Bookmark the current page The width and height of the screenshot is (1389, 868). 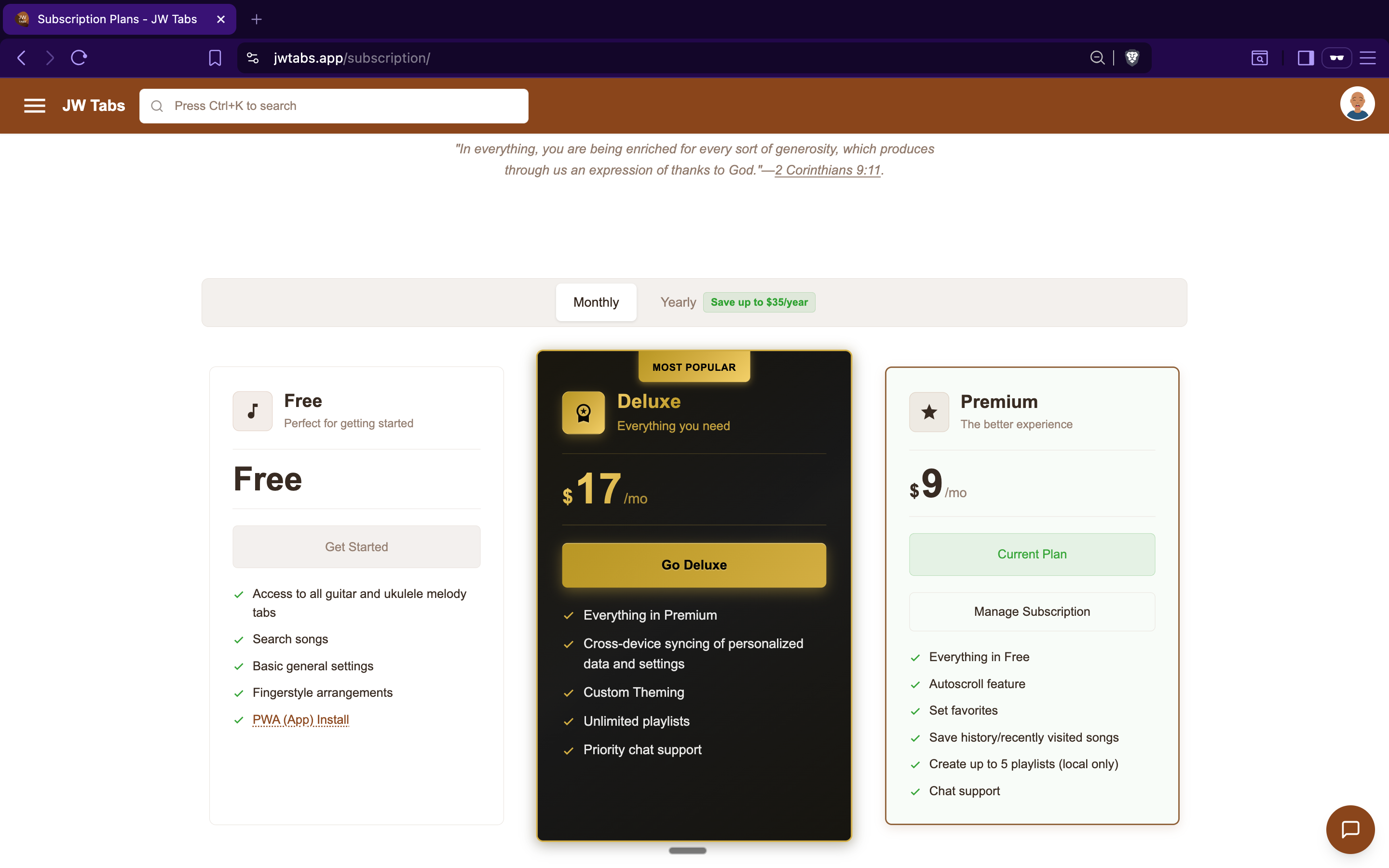pos(215,57)
